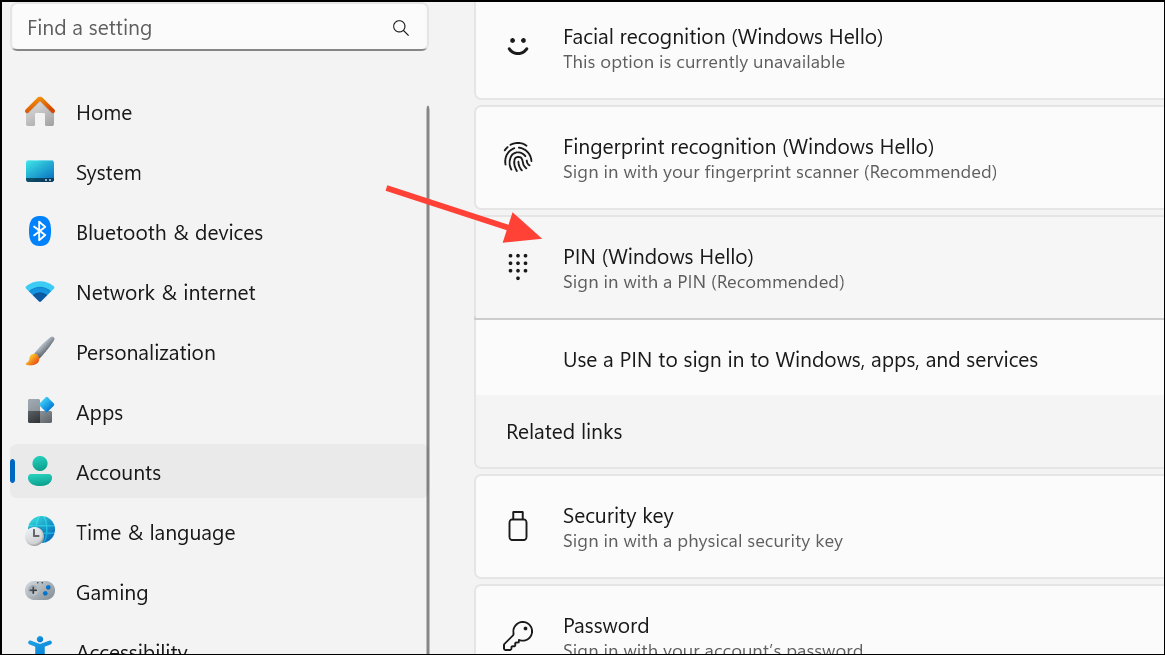Expand the Security key option
1165x655 pixels.
pos(820,527)
